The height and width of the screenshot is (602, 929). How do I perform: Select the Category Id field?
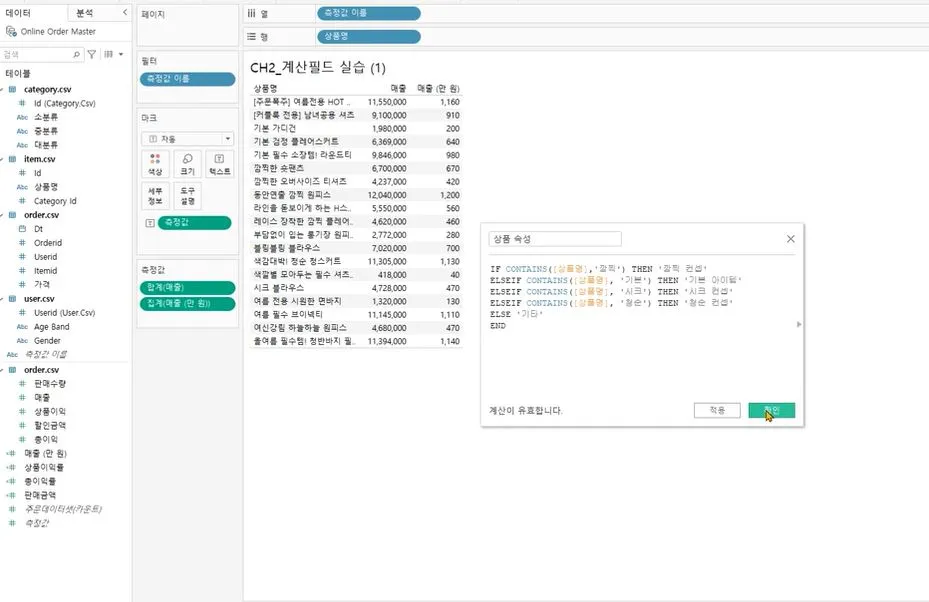[55, 201]
